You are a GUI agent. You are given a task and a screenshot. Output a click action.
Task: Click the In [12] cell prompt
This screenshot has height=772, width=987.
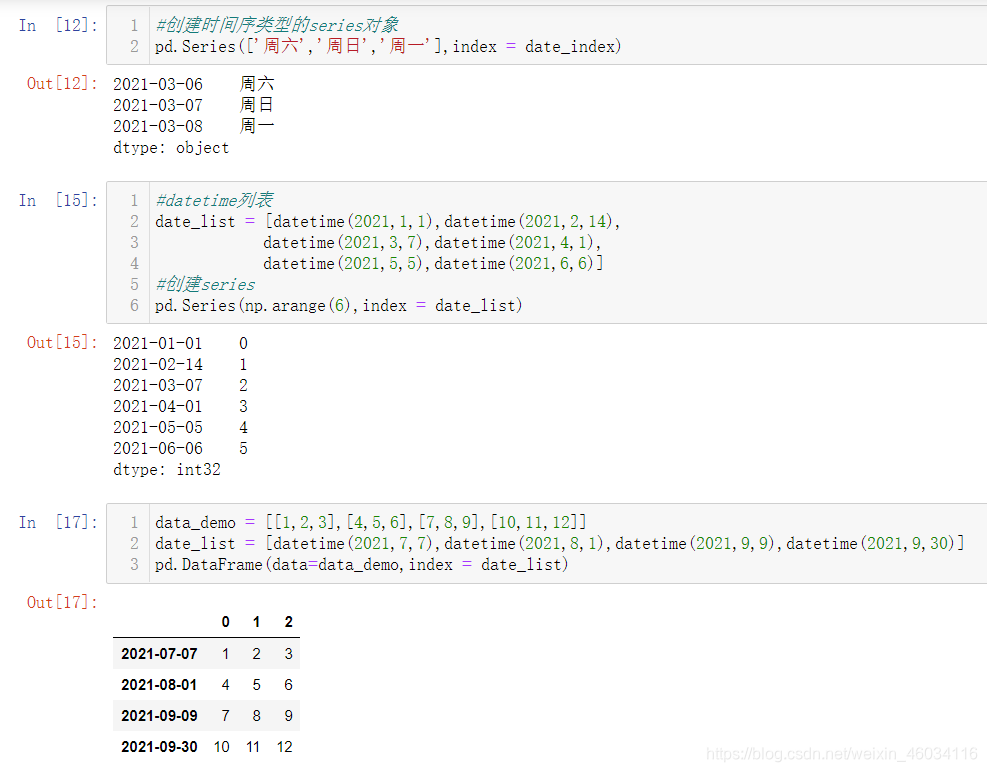tap(58, 26)
